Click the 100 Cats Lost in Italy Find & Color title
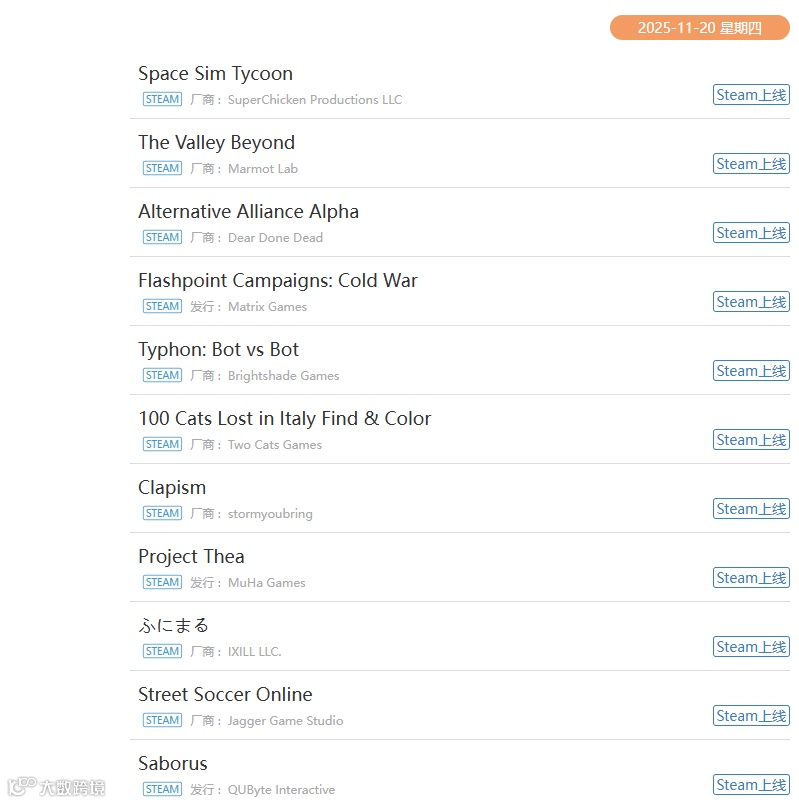Viewport: 799px width, 803px height. [x=285, y=419]
